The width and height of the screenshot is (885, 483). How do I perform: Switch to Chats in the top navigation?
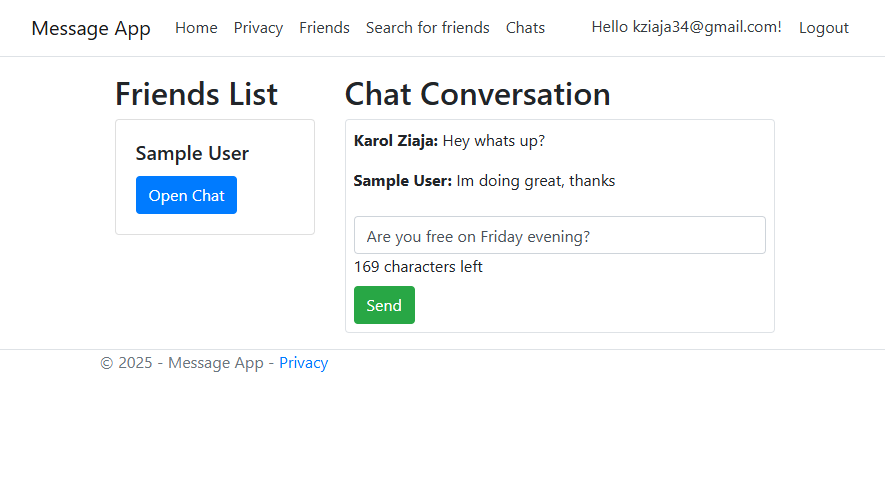[525, 28]
